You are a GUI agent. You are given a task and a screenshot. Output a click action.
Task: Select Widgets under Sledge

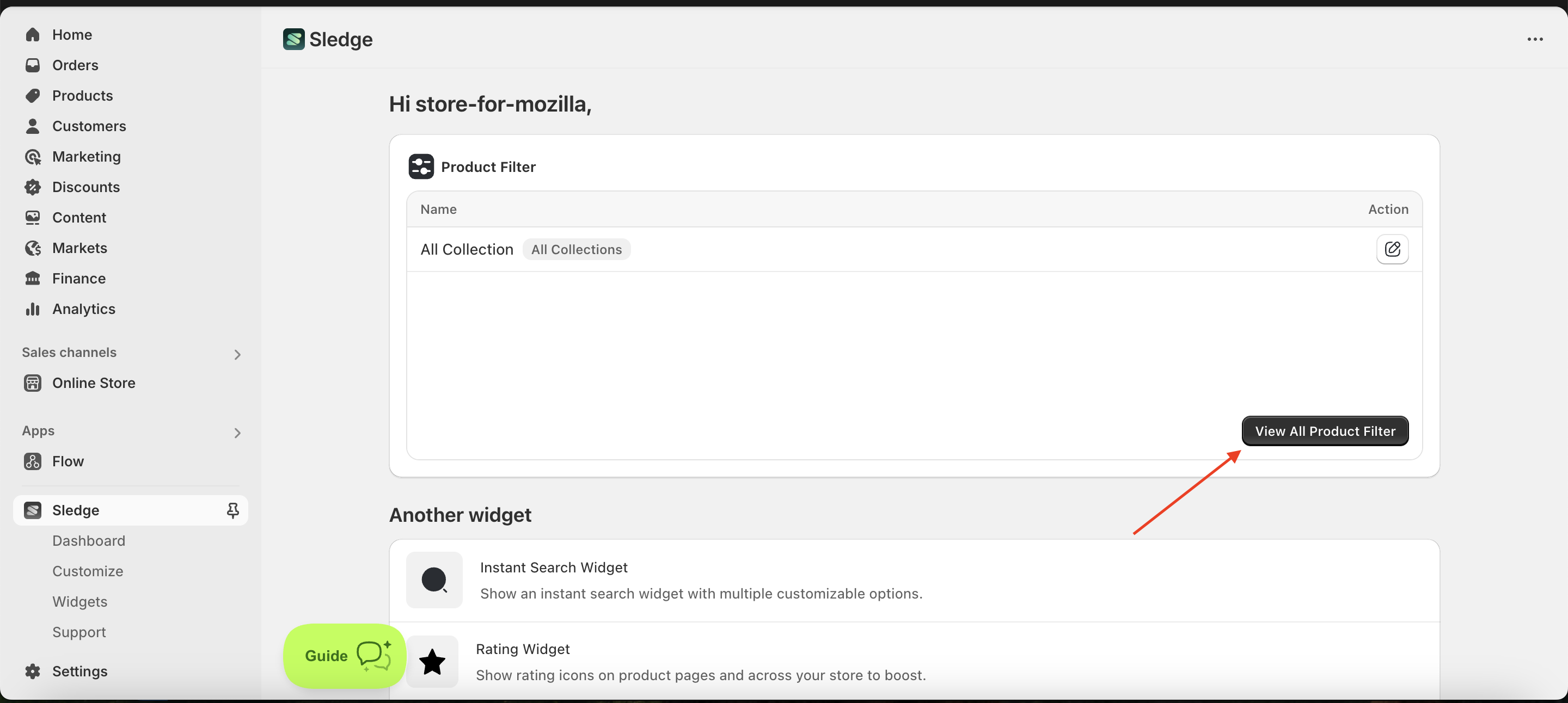tap(79, 601)
